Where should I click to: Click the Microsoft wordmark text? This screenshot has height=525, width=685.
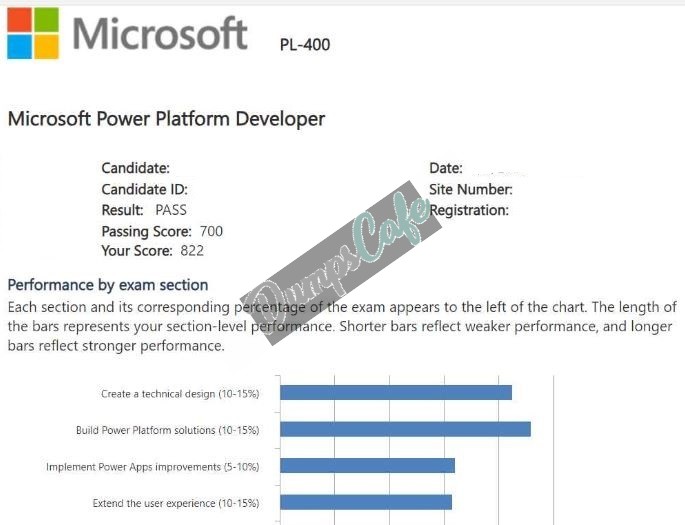point(160,33)
